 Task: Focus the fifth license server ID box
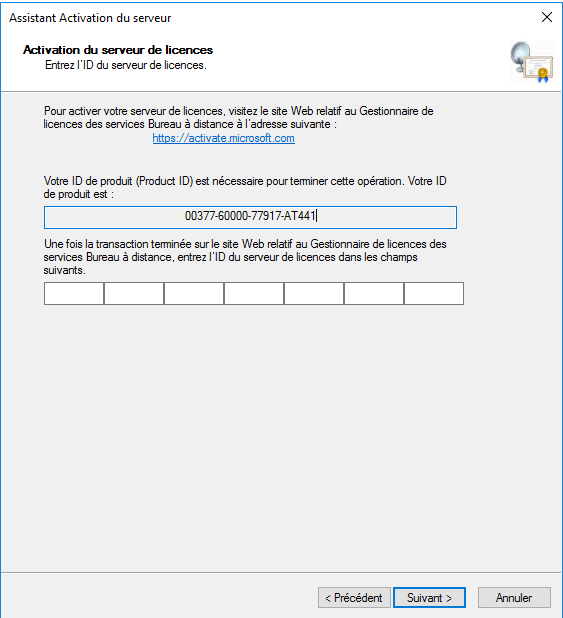pyautogui.click(x=314, y=293)
